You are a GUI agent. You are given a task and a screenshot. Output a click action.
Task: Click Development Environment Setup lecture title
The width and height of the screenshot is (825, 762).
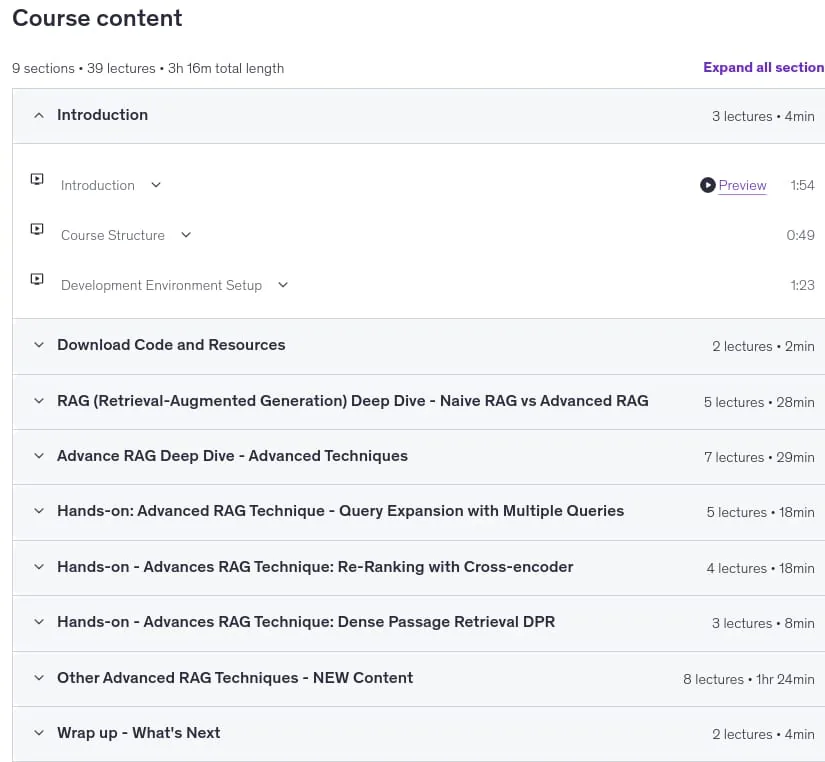pyautogui.click(x=161, y=285)
